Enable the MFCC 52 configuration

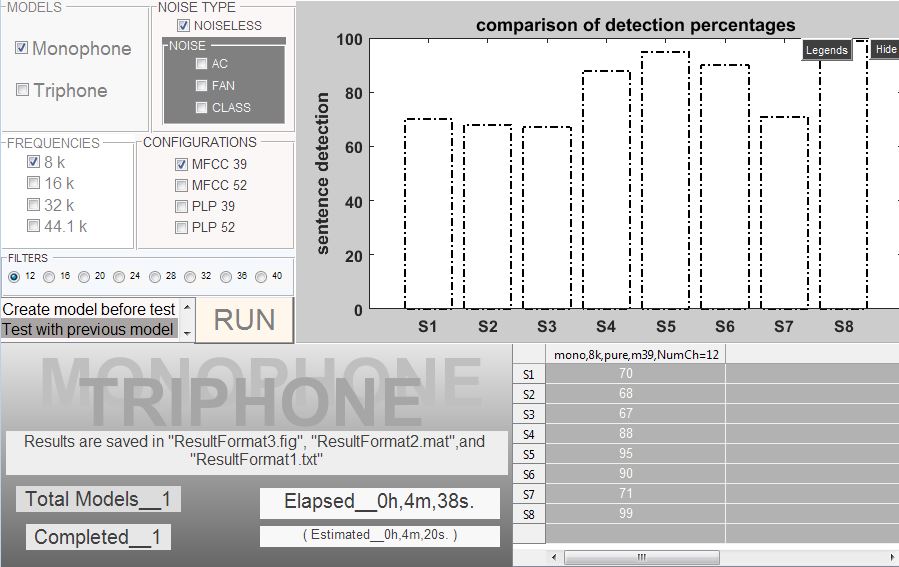point(181,185)
